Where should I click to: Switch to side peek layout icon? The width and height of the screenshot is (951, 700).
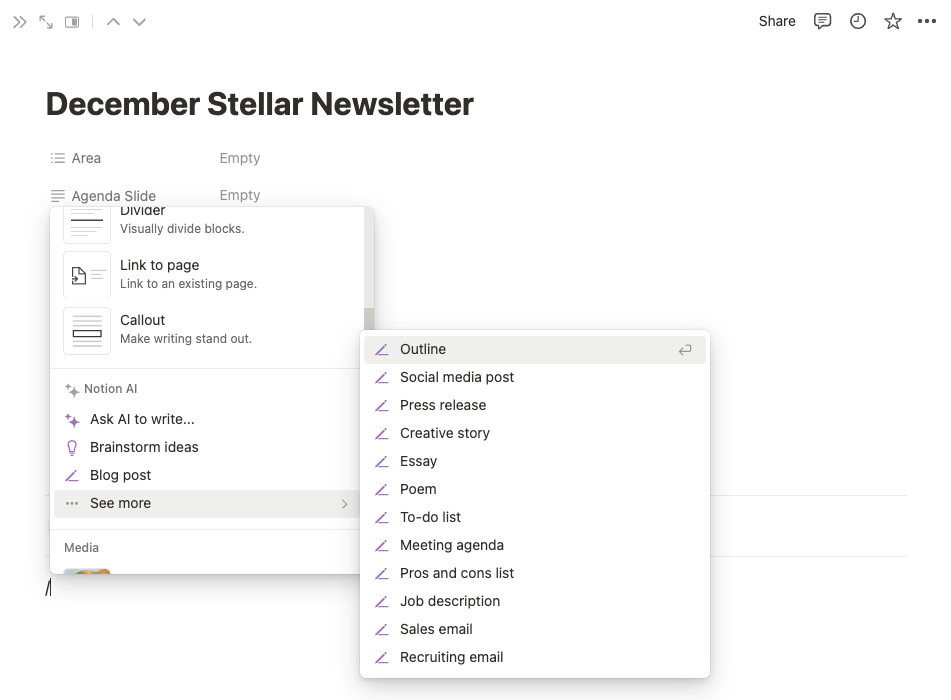pos(72,22)
